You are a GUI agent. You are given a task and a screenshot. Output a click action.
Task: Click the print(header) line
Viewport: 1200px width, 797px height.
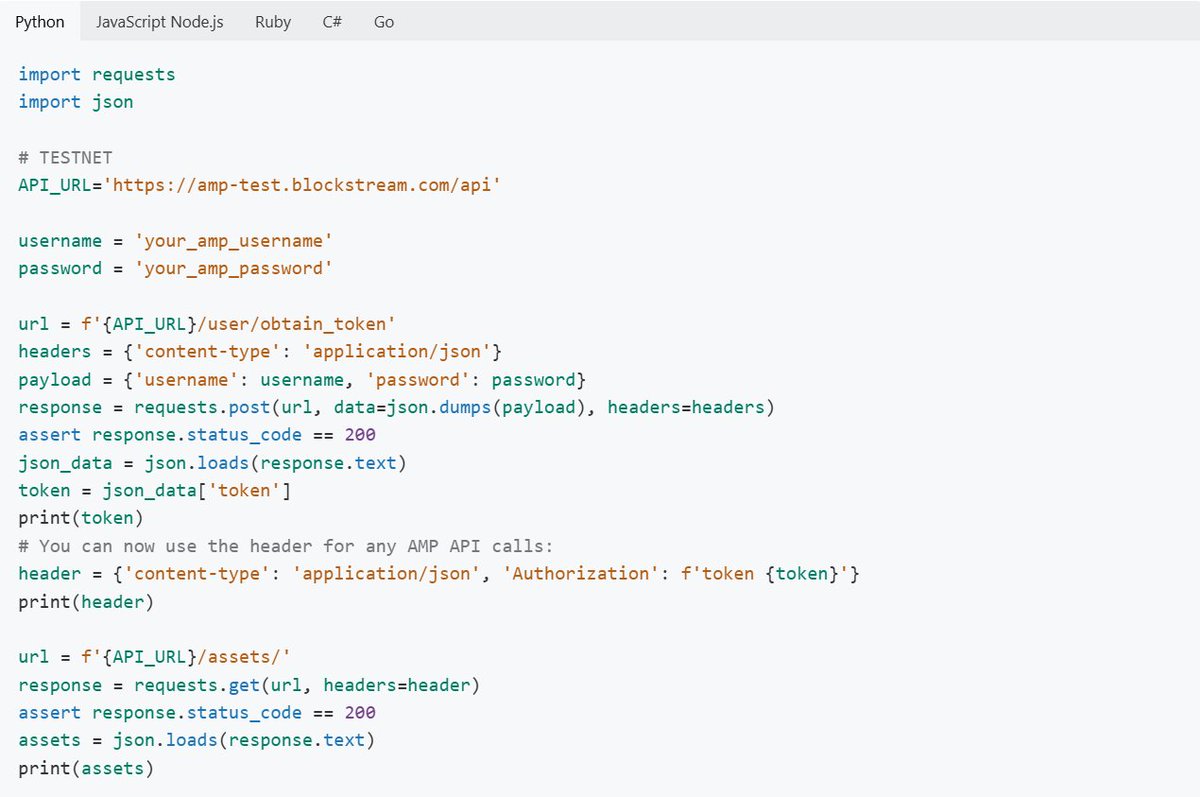coord(86,602)
